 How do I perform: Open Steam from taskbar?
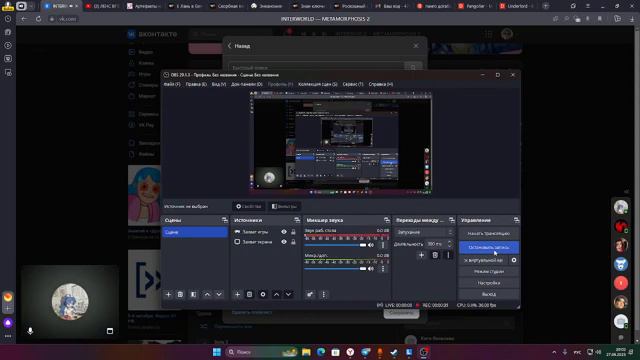pos(394,352)
